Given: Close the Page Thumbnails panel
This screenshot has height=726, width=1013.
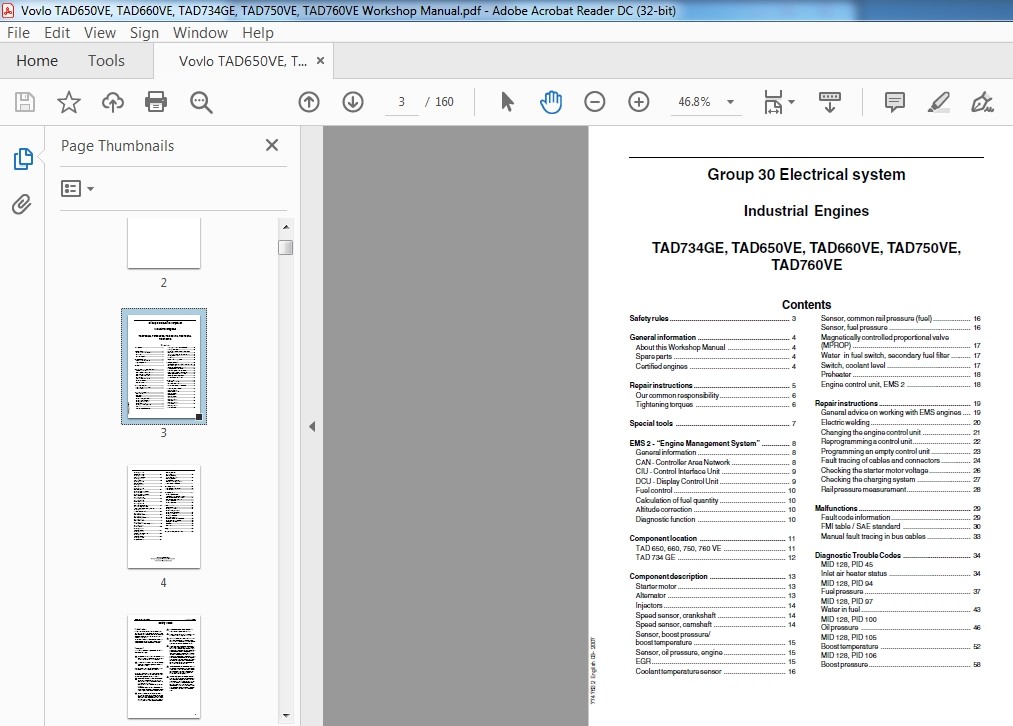Looking at the screenshot, I should pyautogui.click(x=271, y=145).
